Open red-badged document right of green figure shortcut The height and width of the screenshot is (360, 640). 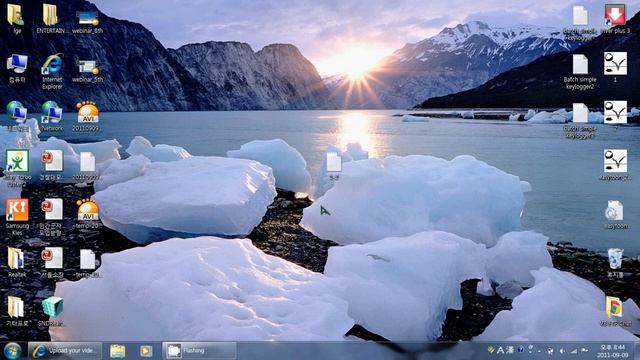pyautogui.click(x=52, y=161)
